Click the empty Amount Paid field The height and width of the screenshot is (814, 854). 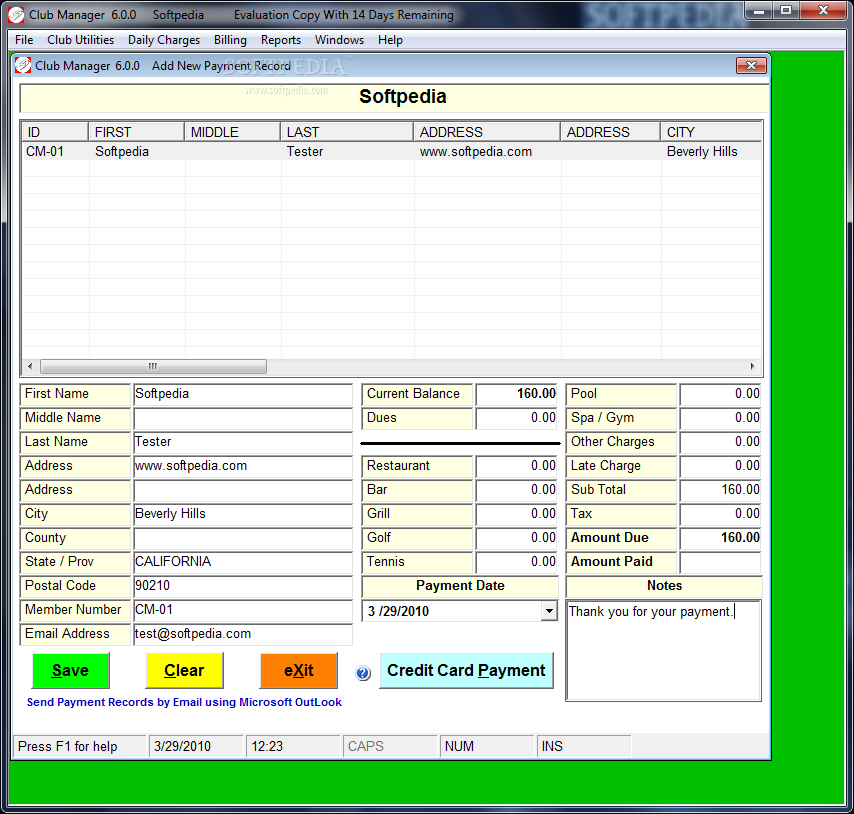pyautogui.click(x=721, y=562)
